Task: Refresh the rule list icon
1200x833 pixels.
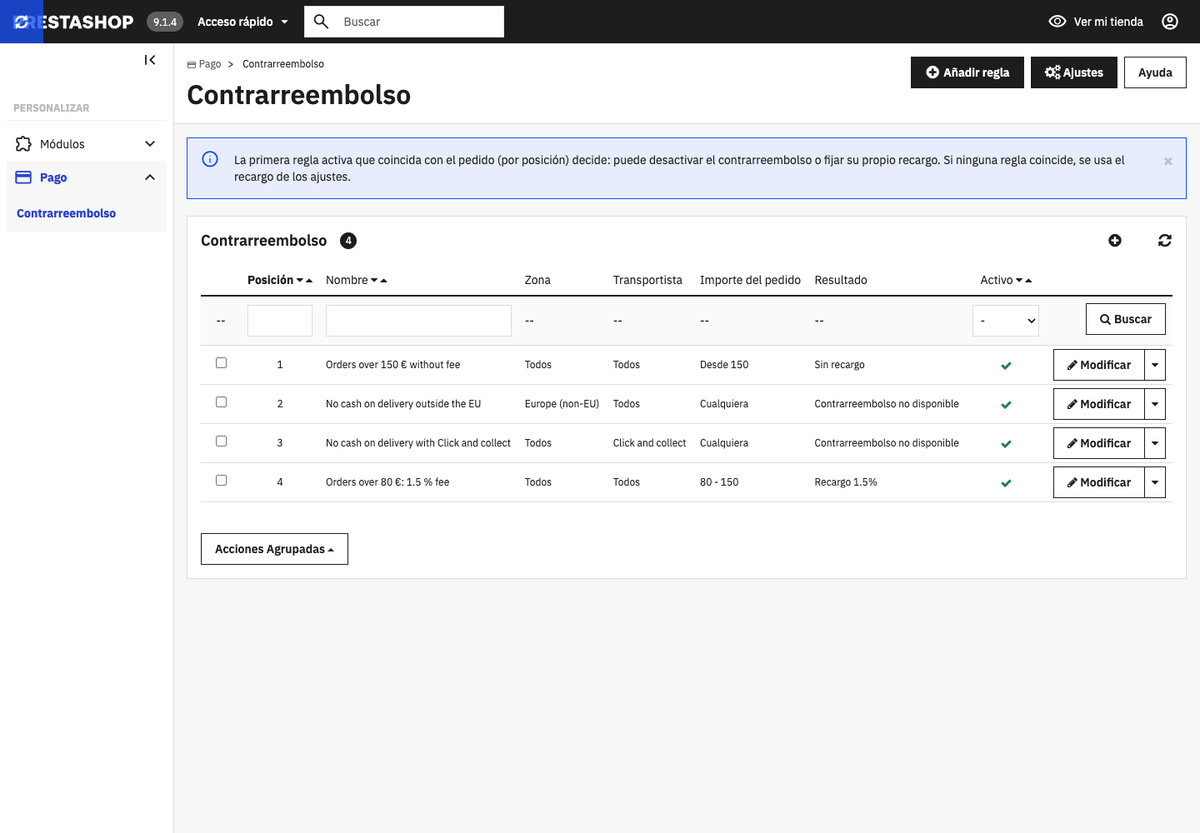Action: 1165,240
